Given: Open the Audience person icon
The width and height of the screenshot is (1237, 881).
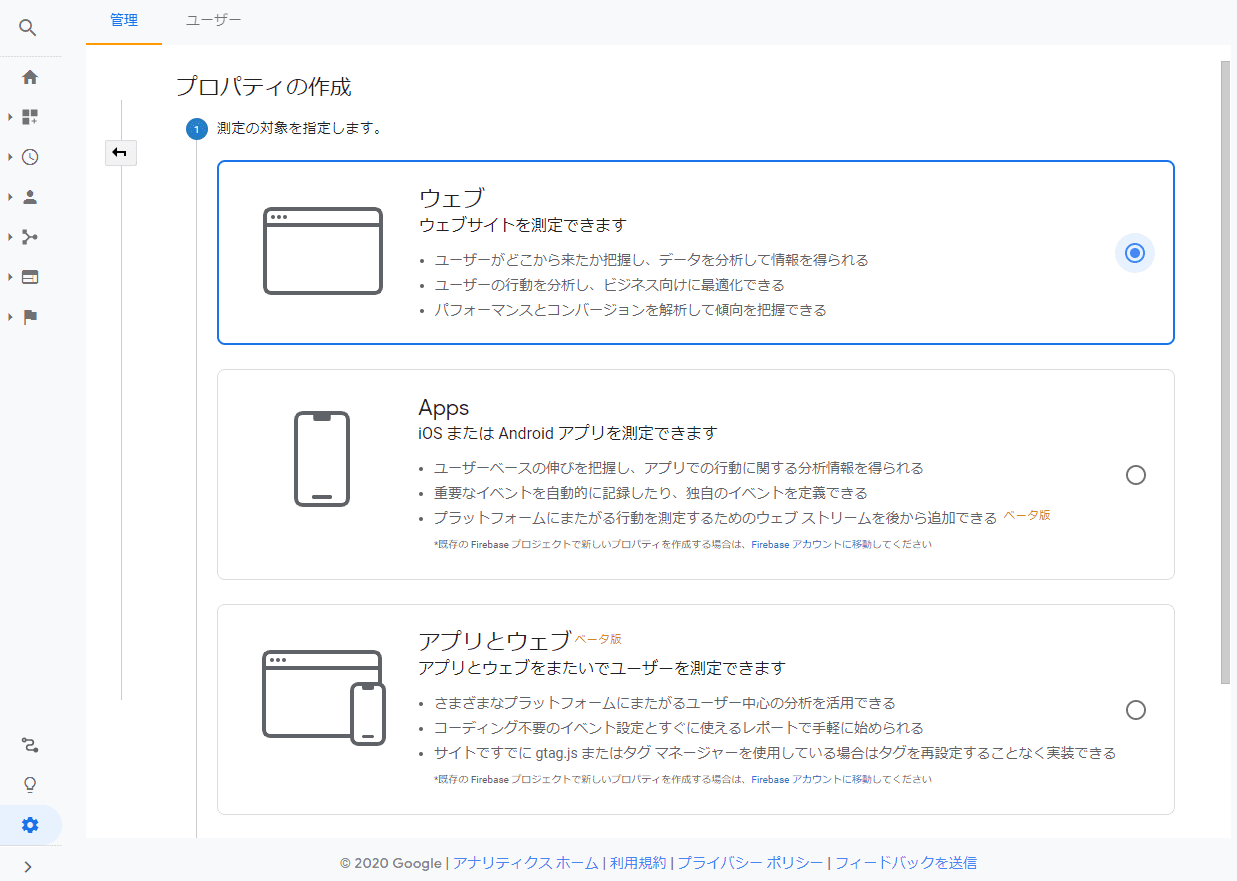Looking at the screenshot, I should click(30, 197).
